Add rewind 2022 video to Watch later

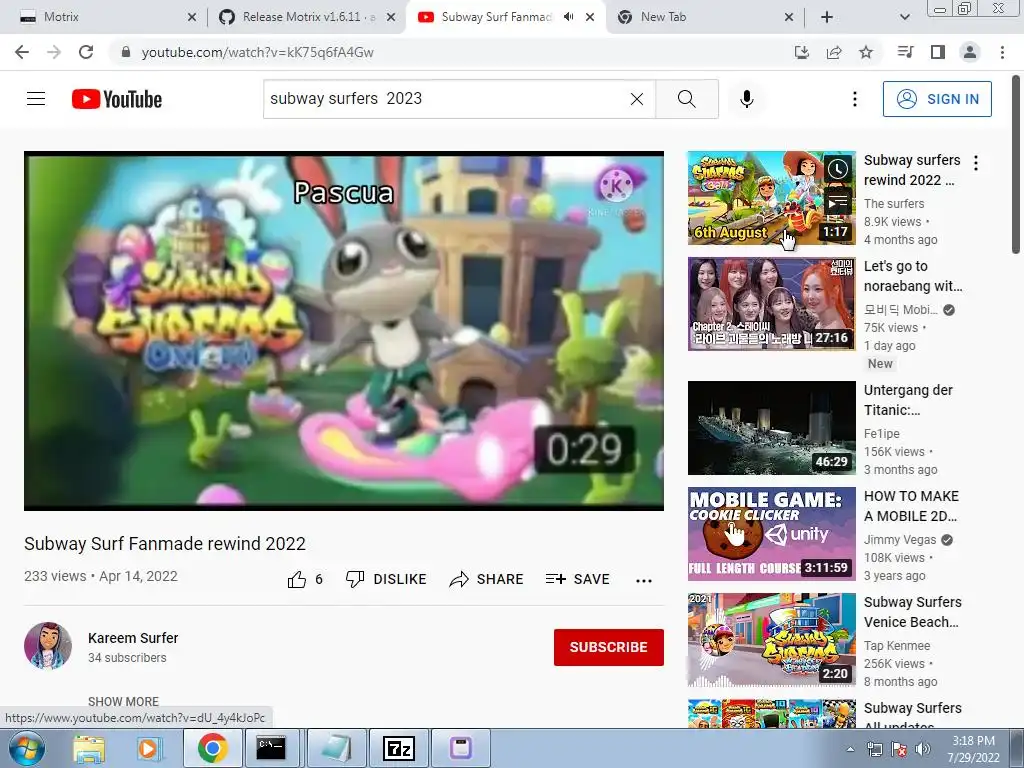(838, 169)
